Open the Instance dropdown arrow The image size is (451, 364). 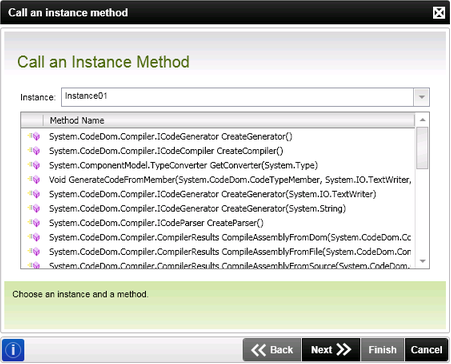[421, 97]
